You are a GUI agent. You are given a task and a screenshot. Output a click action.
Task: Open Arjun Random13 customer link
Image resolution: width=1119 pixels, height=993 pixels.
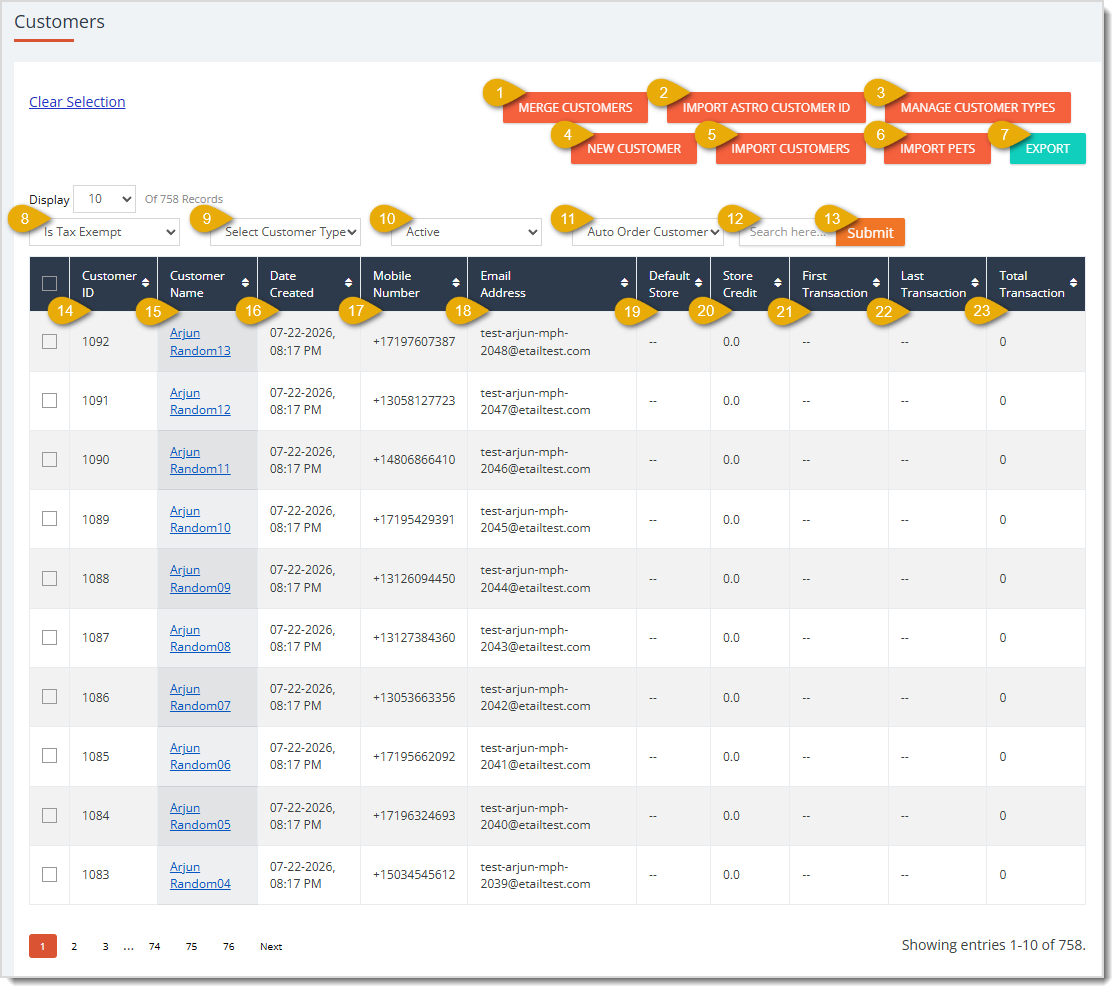point(200,342)
